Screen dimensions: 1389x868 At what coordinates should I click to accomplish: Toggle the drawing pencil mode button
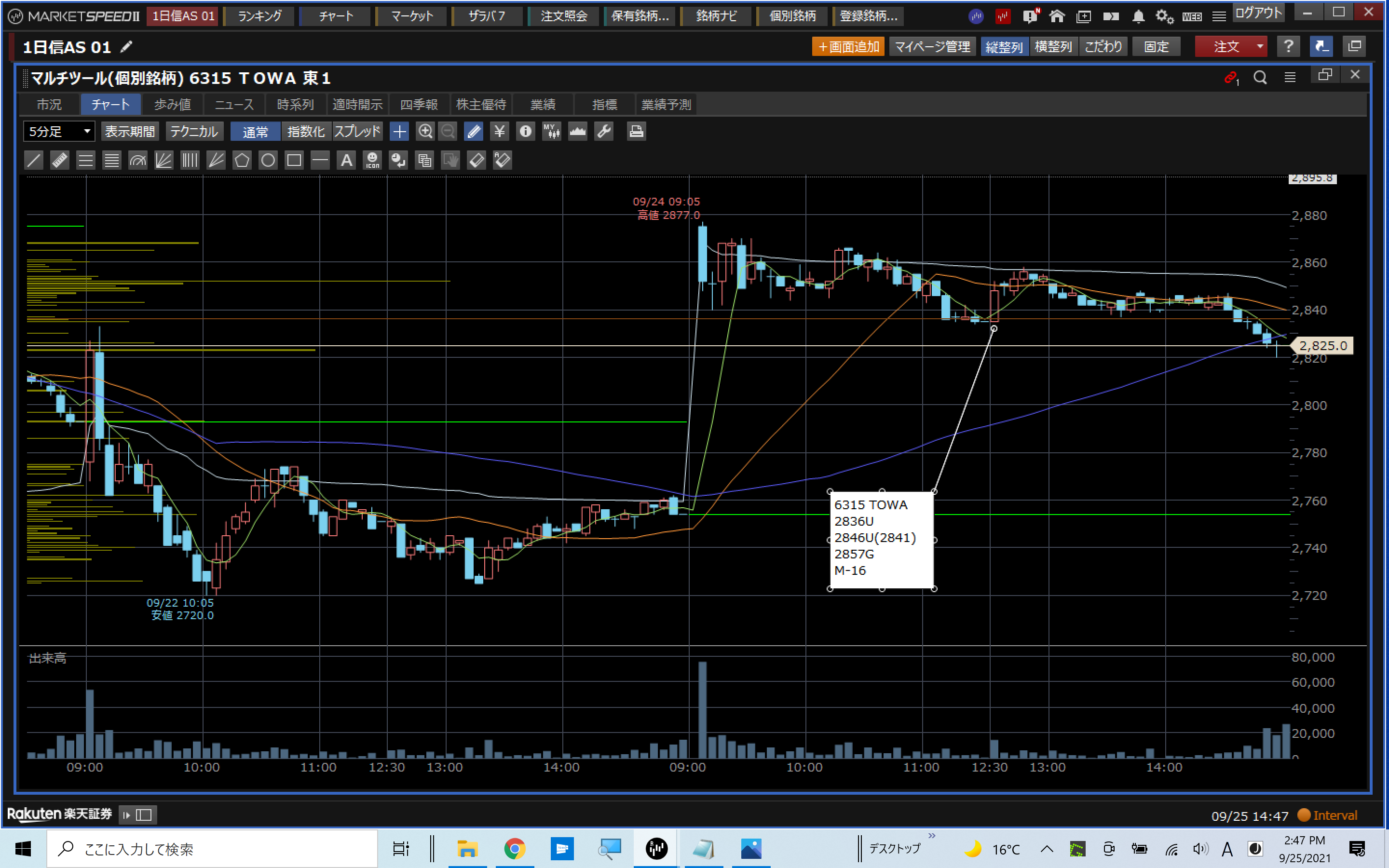point(474,132)
